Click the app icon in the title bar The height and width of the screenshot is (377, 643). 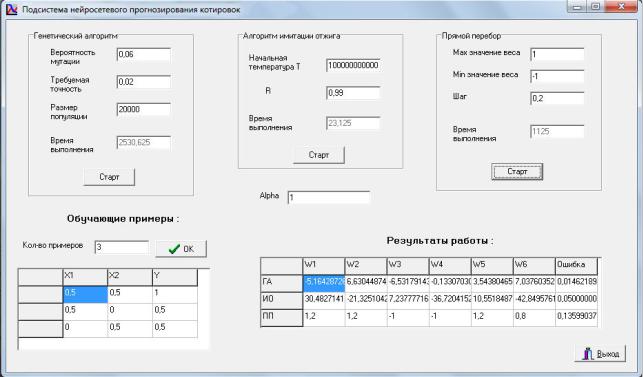pos(12,9)
